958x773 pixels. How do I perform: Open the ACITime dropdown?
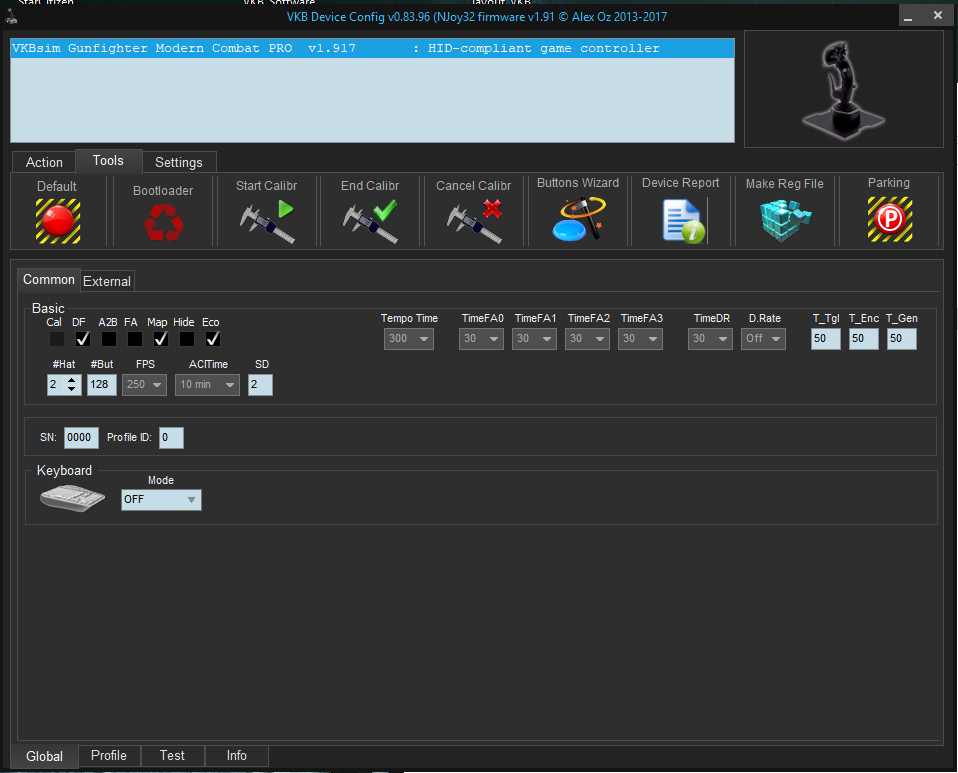click(207, 384)
